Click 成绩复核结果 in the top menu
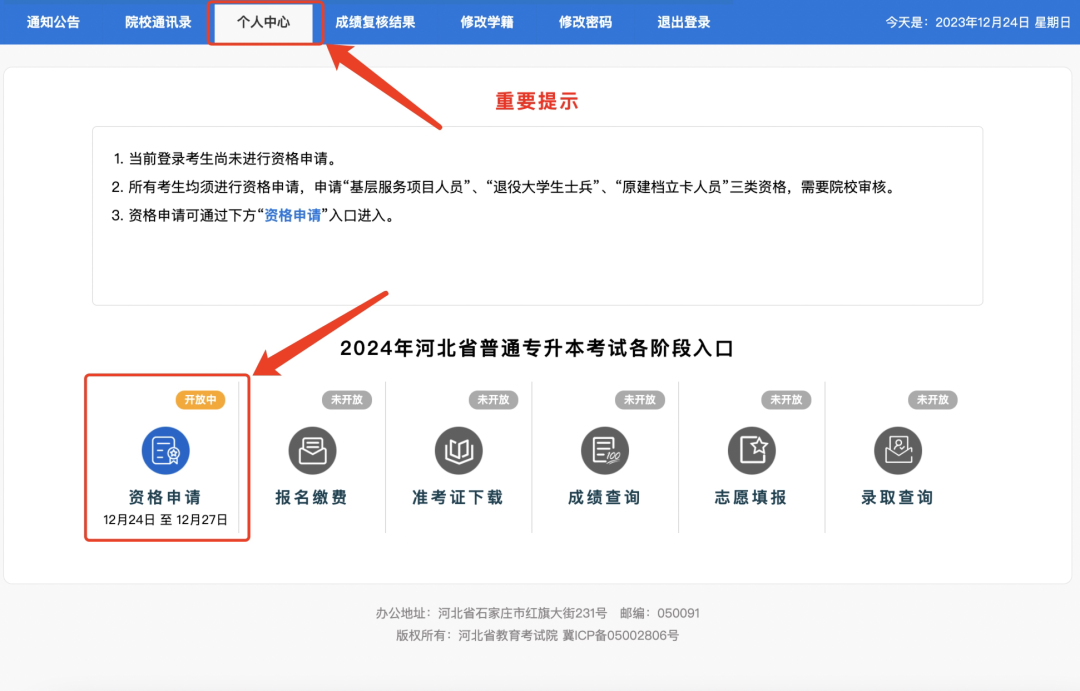The image size is (1080, 691). 375,21
